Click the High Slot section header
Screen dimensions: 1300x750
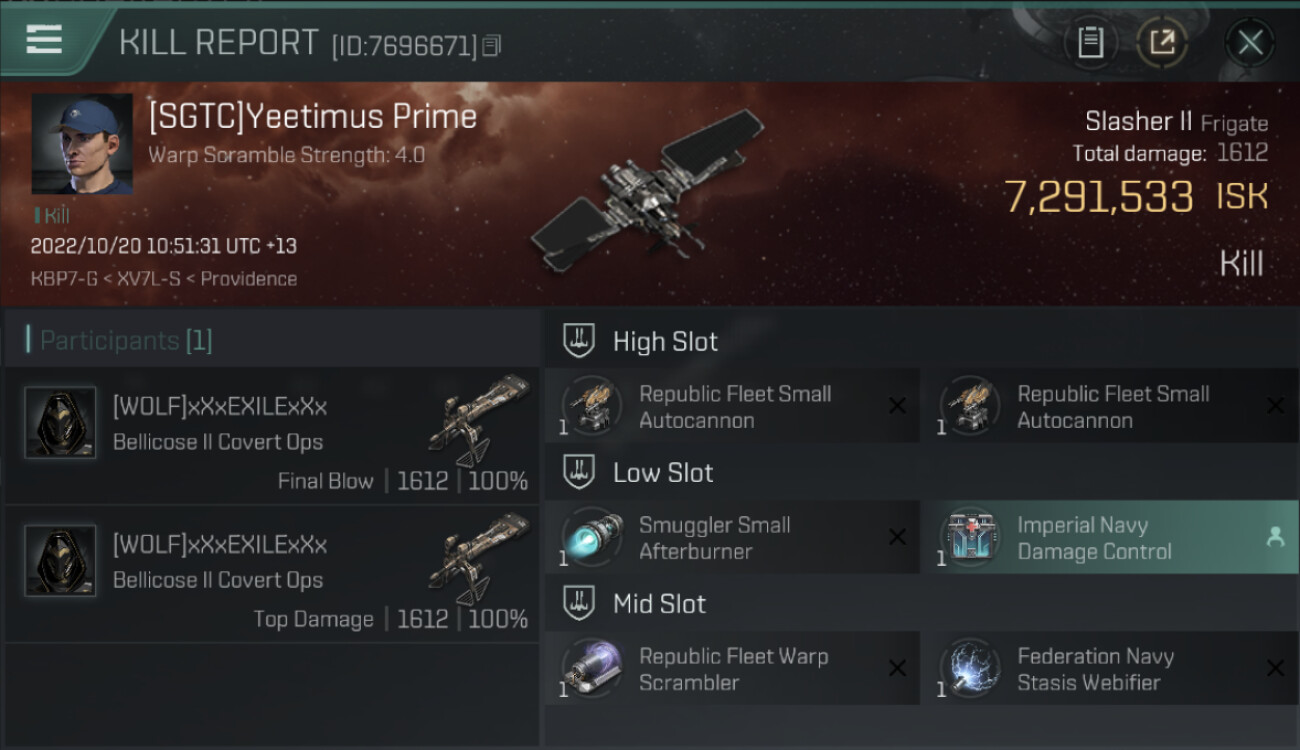click(664, 341)
